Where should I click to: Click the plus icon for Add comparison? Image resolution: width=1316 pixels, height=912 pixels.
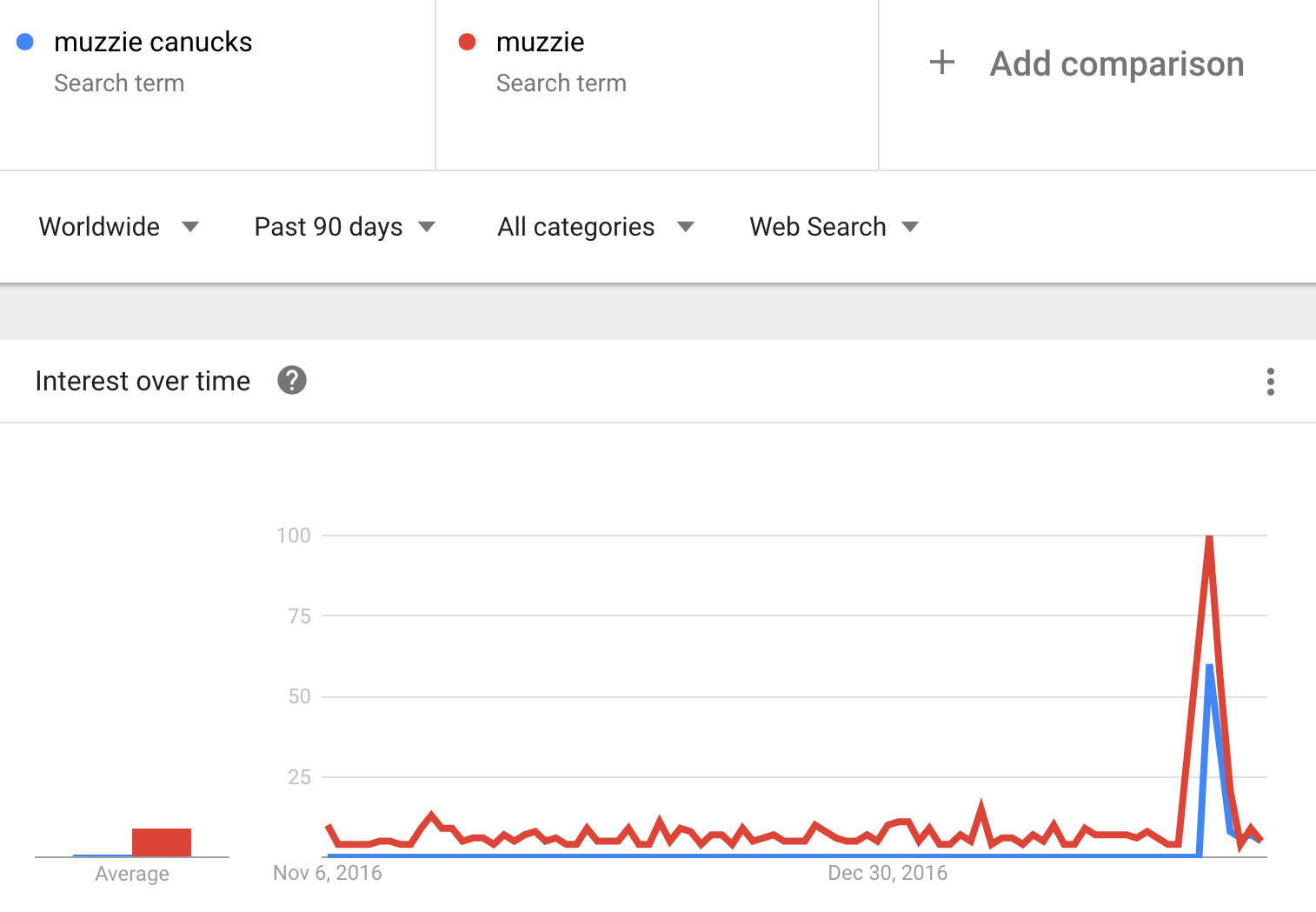tap(942, 63)
